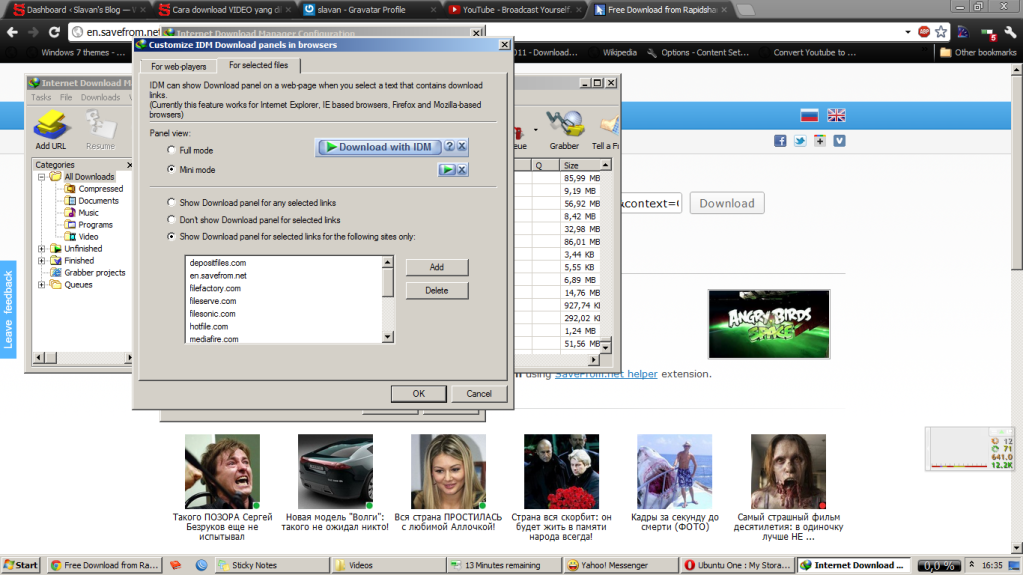The width and height of the screenshot is (1023, 575).
Task: Open Sticky Notes from the taskbar
Action: click(272, 565)
